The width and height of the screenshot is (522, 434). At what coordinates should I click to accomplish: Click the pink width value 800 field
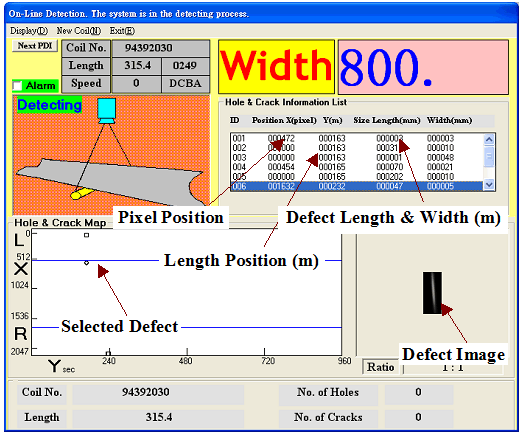point(423,67)
